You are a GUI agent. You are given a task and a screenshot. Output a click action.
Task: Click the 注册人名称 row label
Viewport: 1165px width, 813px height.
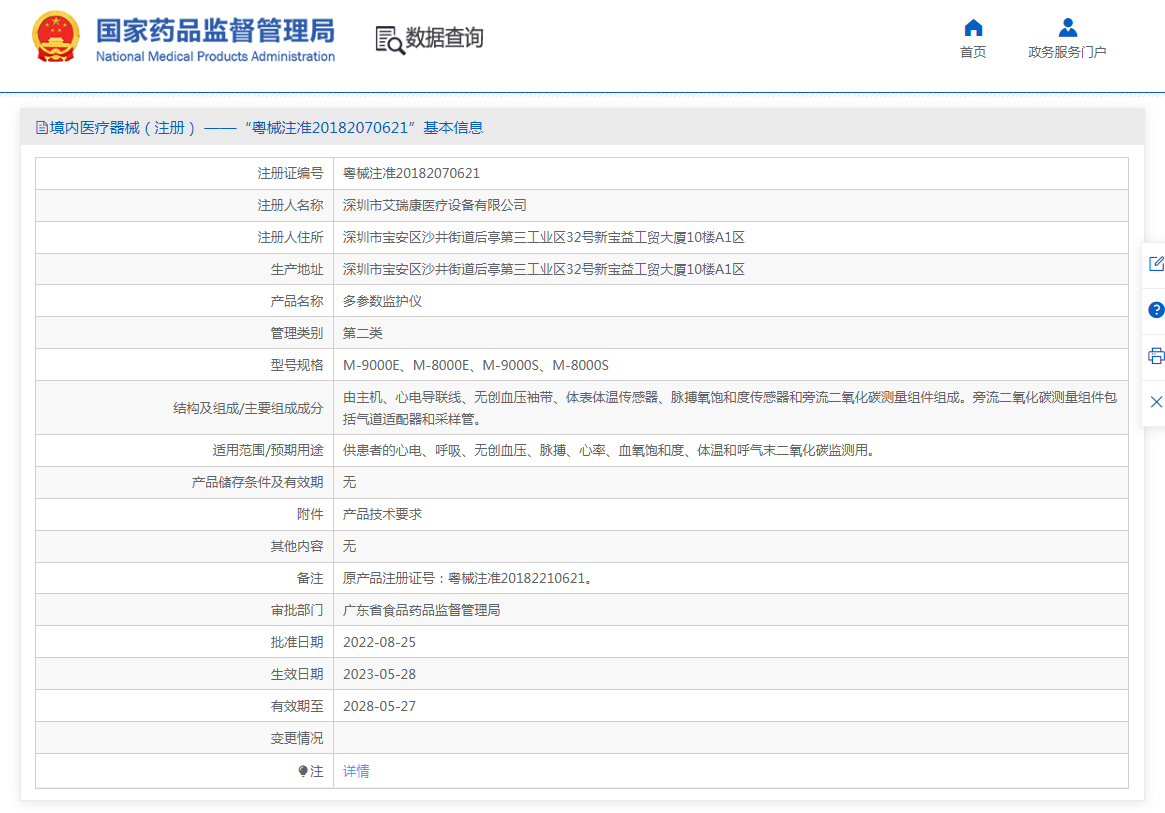[290, 205]
